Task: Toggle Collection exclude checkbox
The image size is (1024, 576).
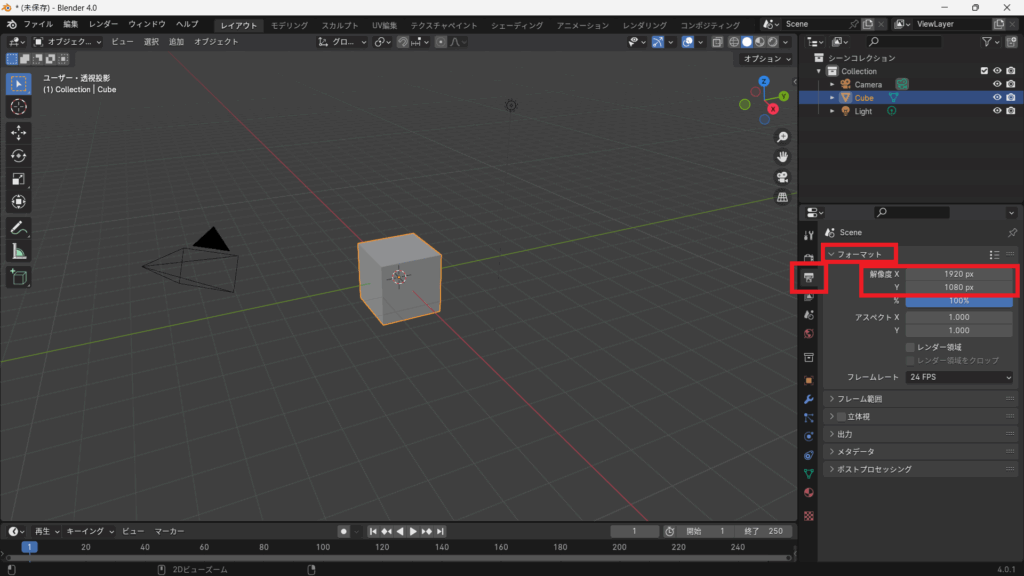Action: click(x=984, y=71)
